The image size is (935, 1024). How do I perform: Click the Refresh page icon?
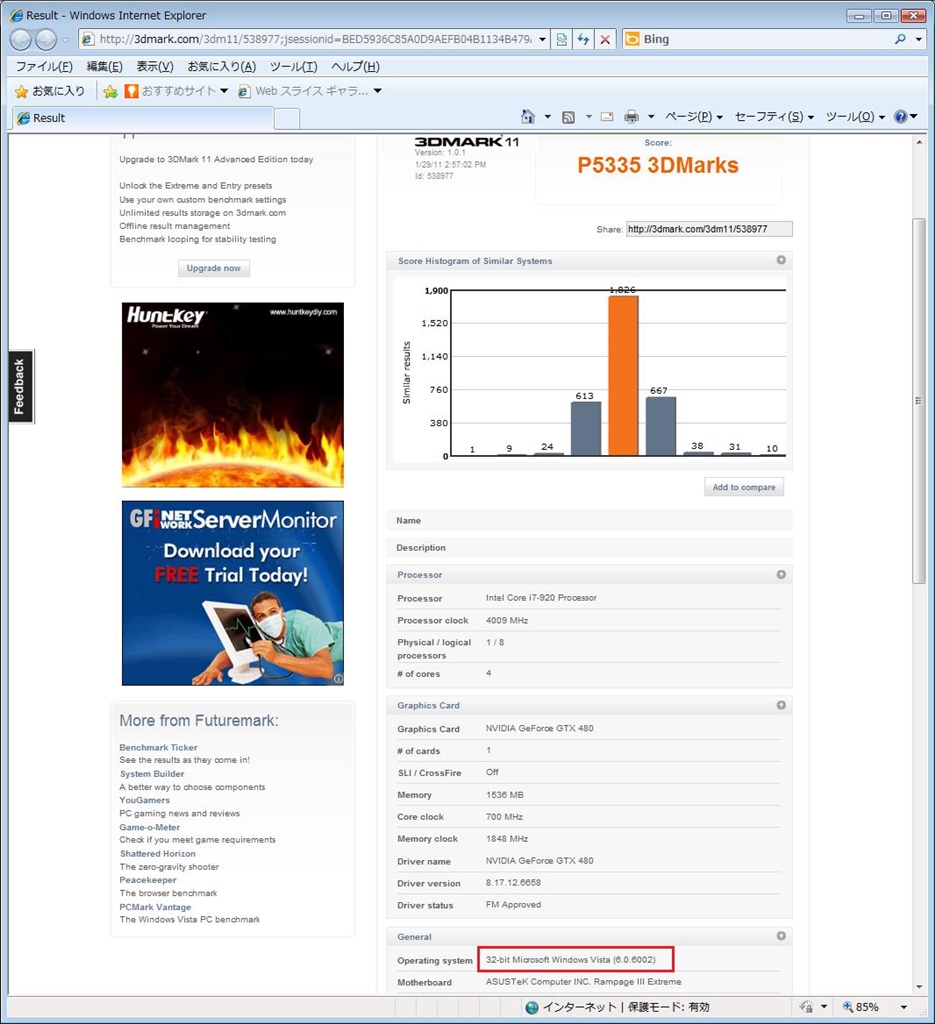pos(583,40)
